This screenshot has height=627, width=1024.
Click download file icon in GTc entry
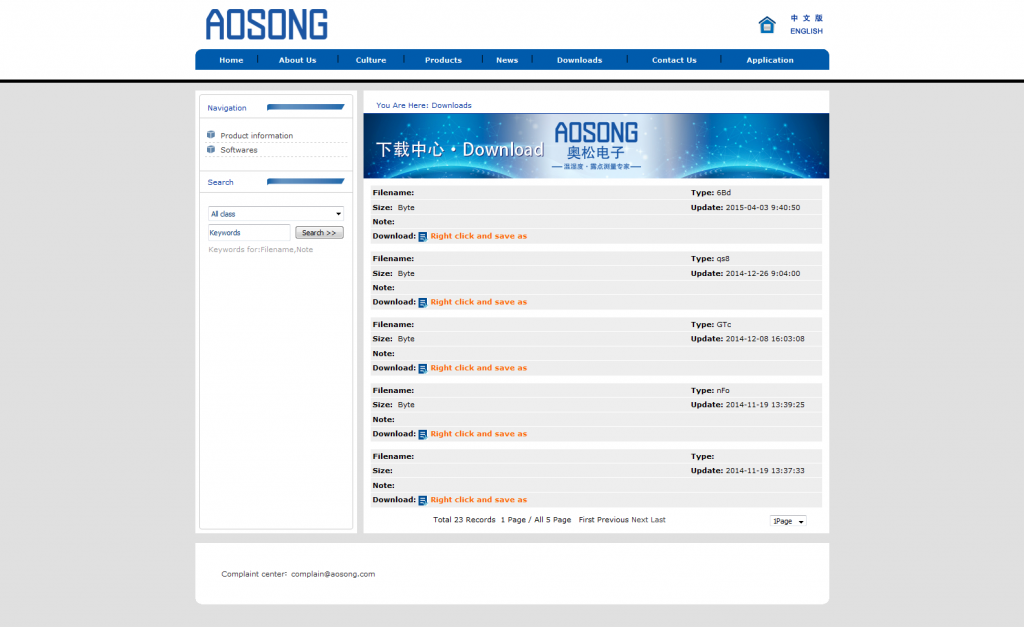423,368
